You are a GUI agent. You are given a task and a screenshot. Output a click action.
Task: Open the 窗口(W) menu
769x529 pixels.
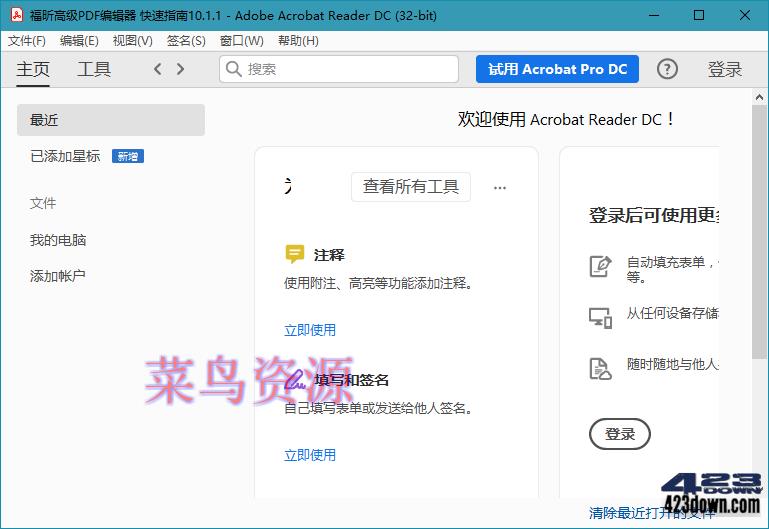click(241, 41)
